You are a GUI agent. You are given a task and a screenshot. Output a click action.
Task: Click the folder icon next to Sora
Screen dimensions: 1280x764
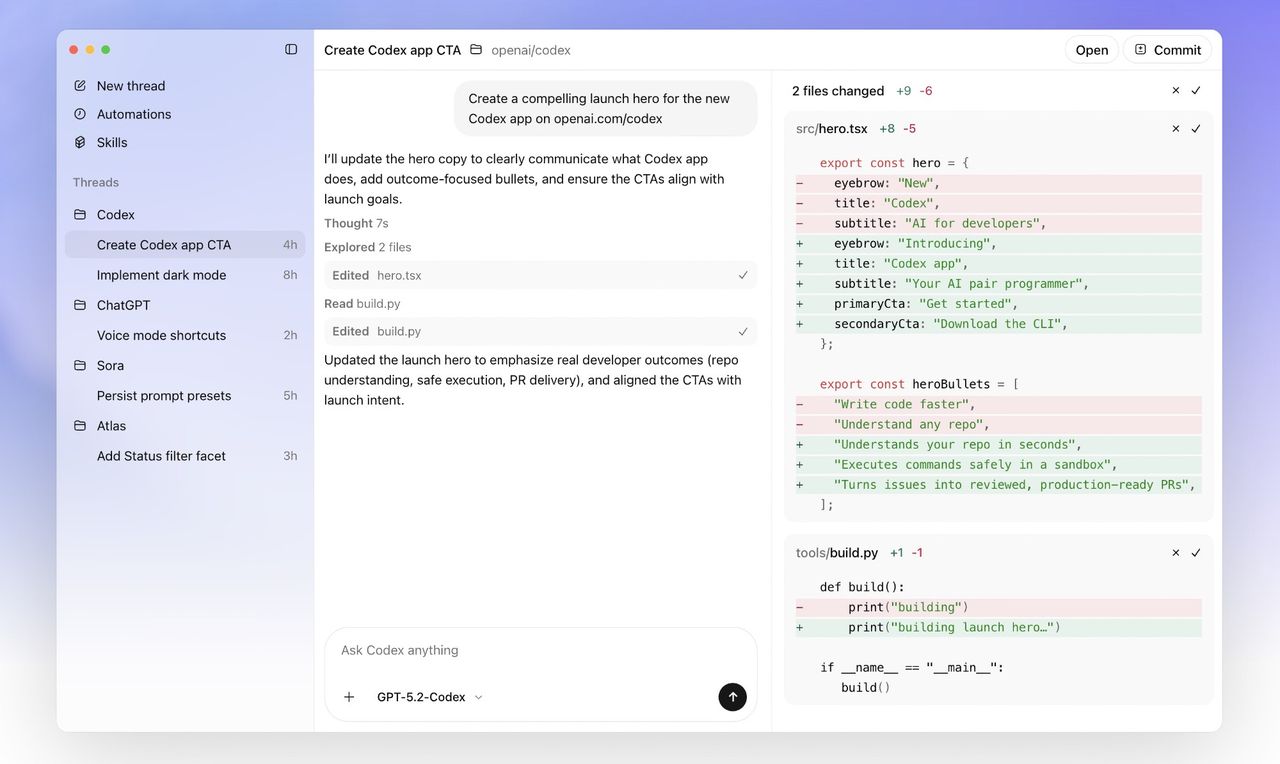(x=81, y=365)
